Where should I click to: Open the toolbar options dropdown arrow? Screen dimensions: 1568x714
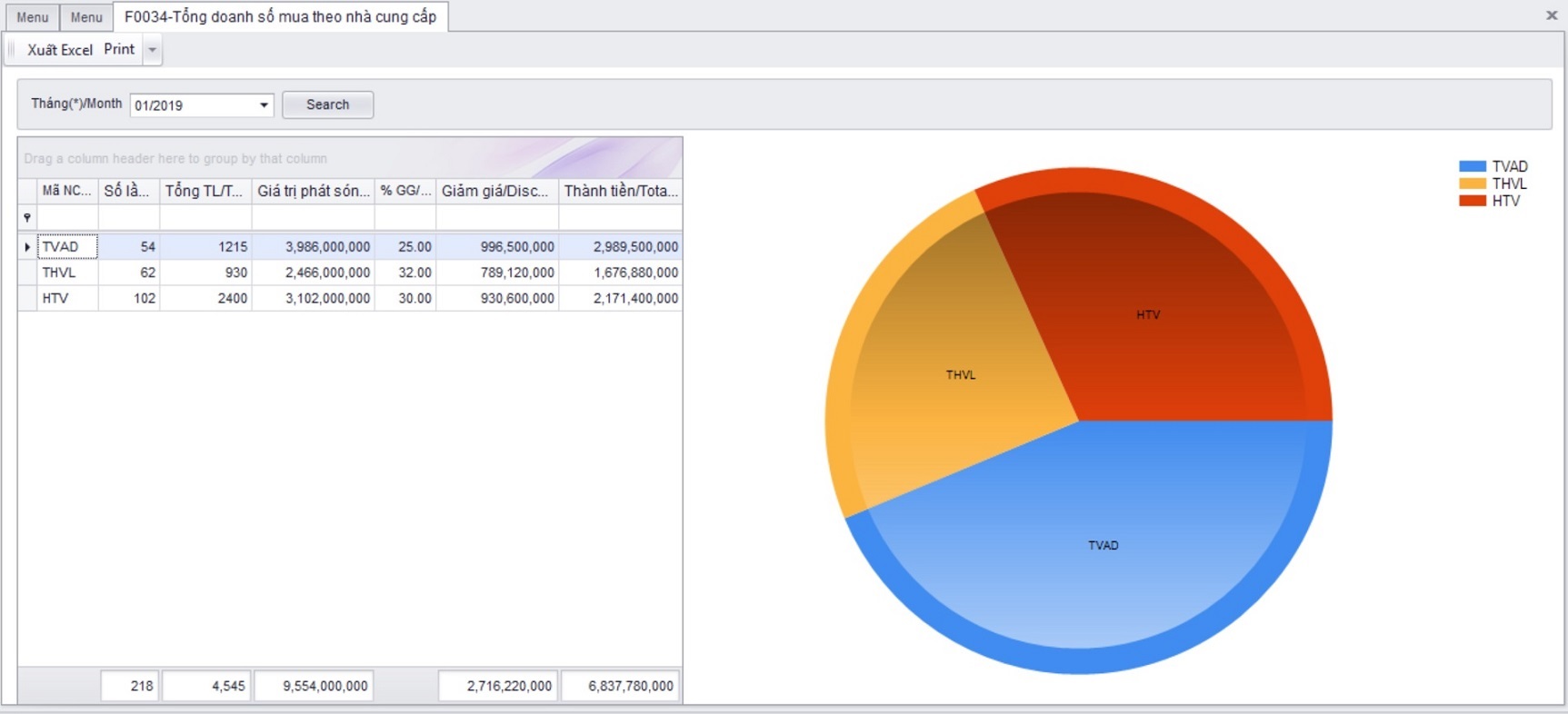tap(153, 50)
